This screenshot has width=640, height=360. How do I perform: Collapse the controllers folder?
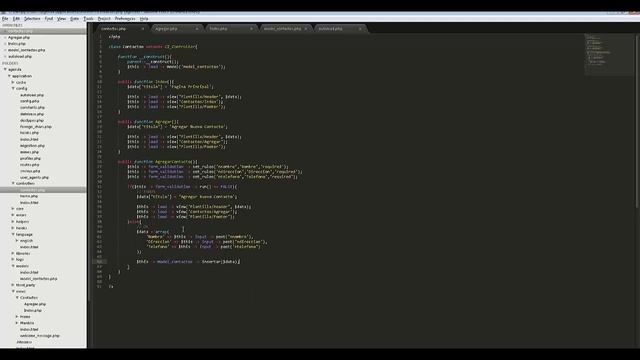[13, 183]
